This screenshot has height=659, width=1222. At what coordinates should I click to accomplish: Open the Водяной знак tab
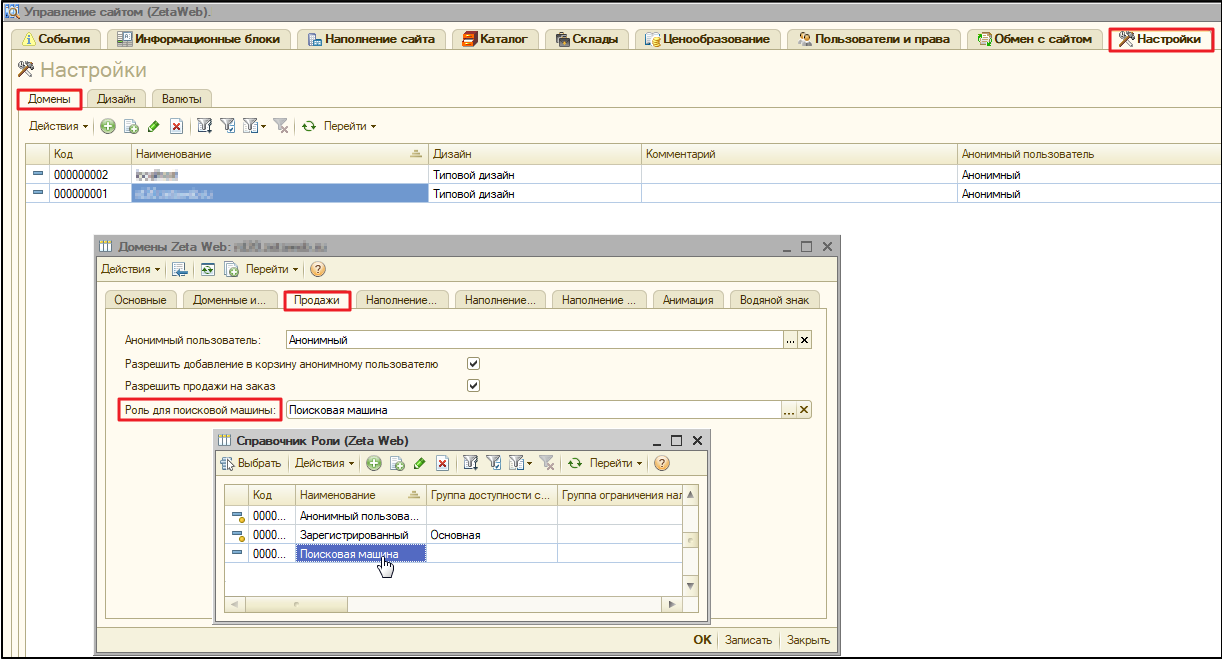click(x=775, y=299)
